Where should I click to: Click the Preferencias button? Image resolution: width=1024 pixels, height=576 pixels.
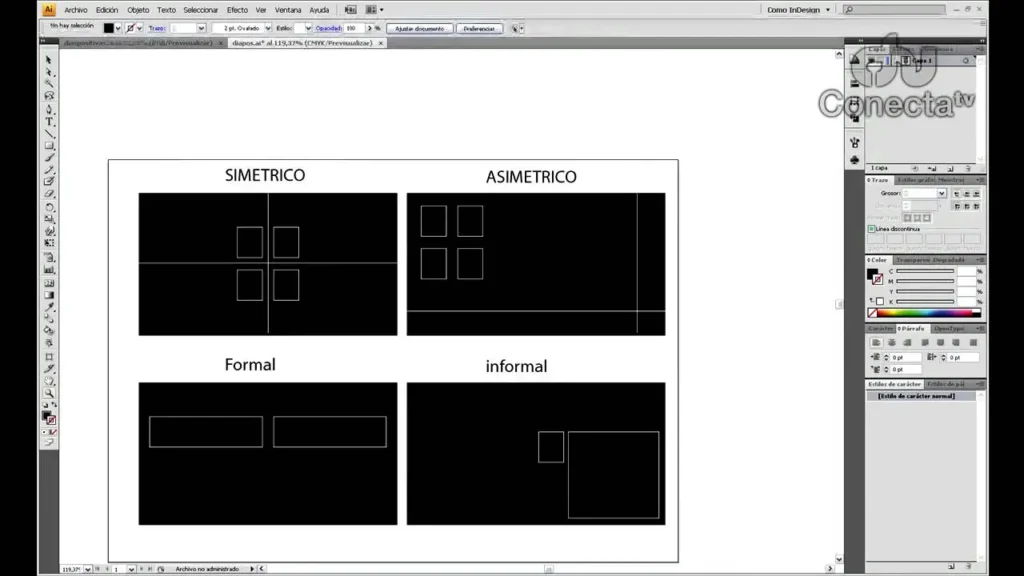(480, 28)
